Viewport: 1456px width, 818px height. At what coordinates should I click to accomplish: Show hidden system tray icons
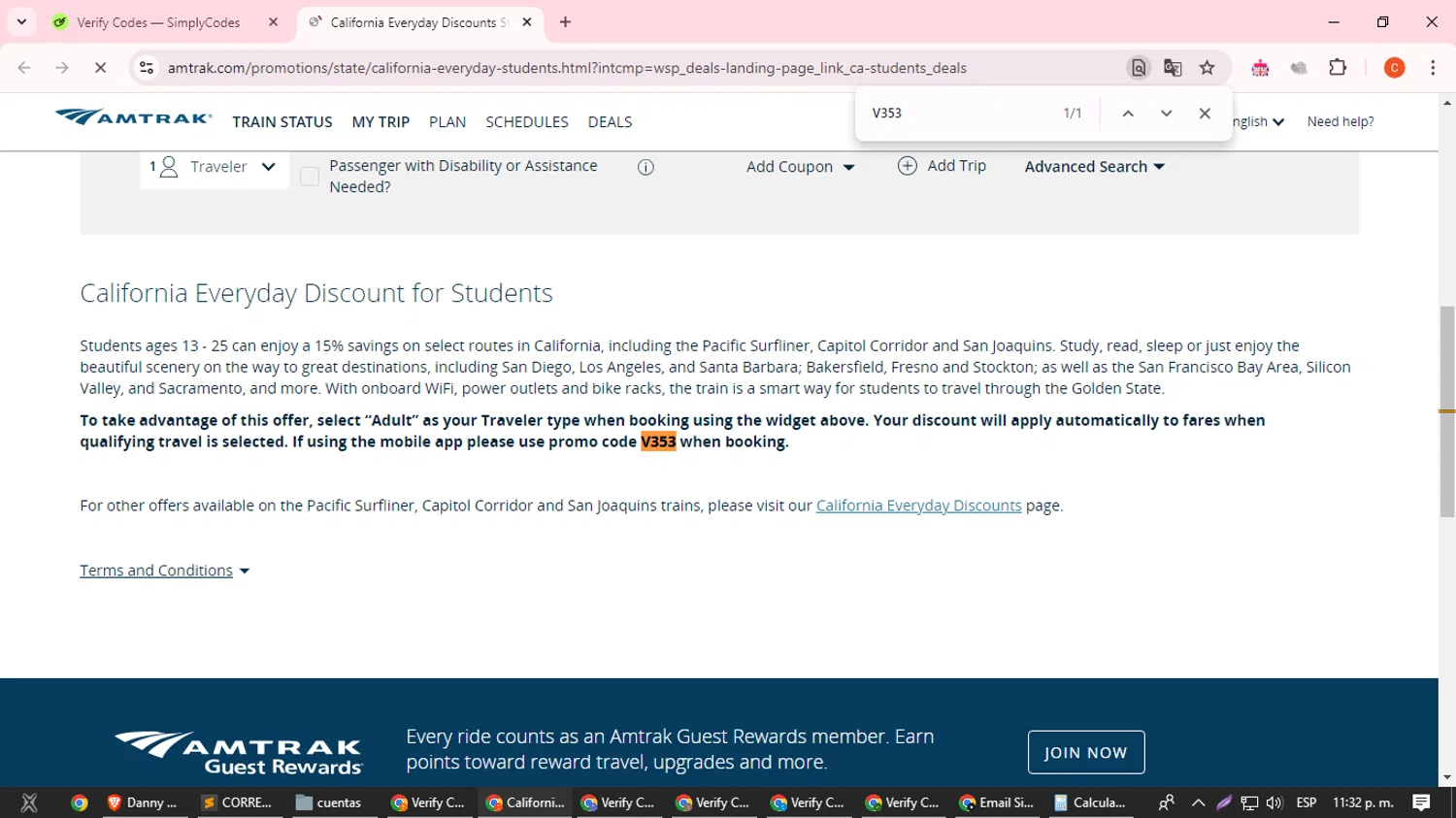(x=1198, y=802)
